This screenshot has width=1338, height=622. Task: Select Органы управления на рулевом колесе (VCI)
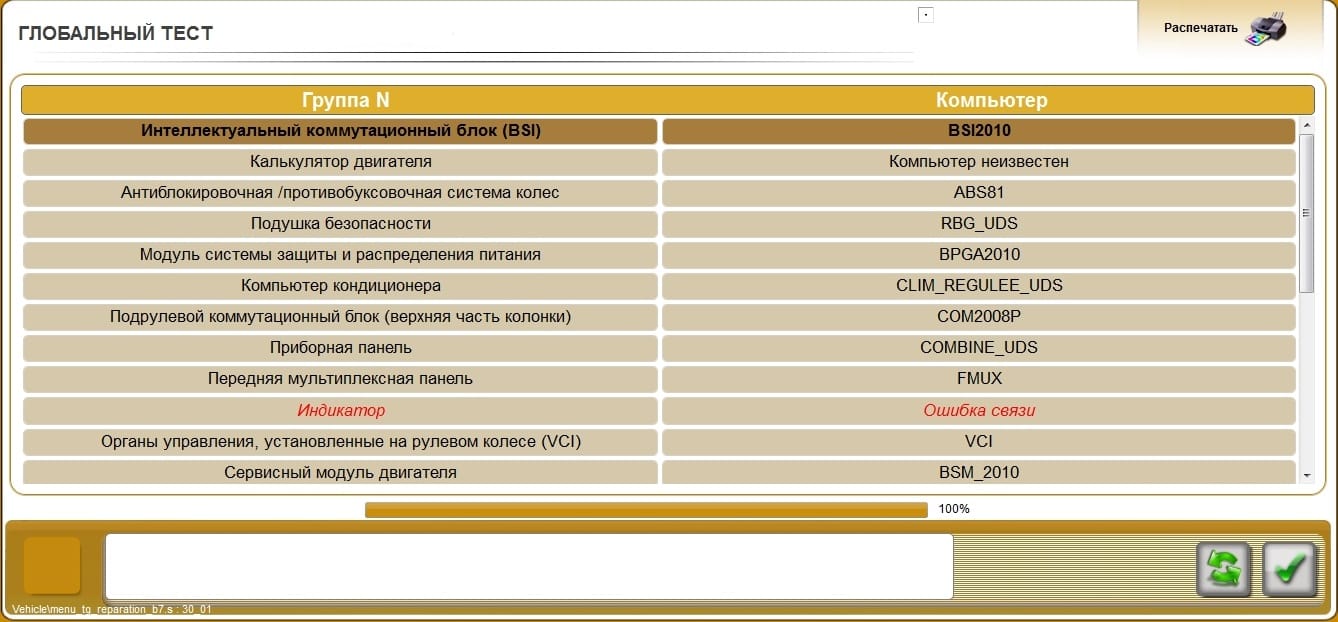tap(340, 441)
